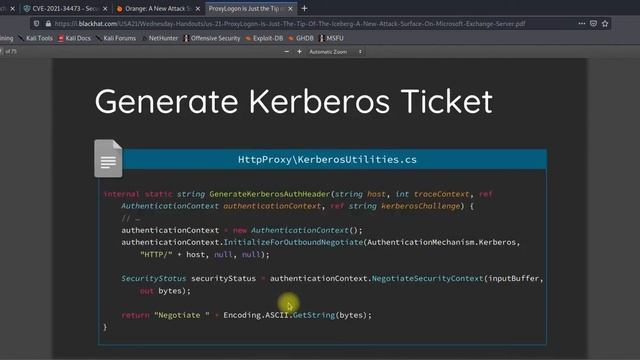The width and height of the screenshot is (640, 360).
Task: Click the PDF page number field
Action: click(x=2, y=52)
